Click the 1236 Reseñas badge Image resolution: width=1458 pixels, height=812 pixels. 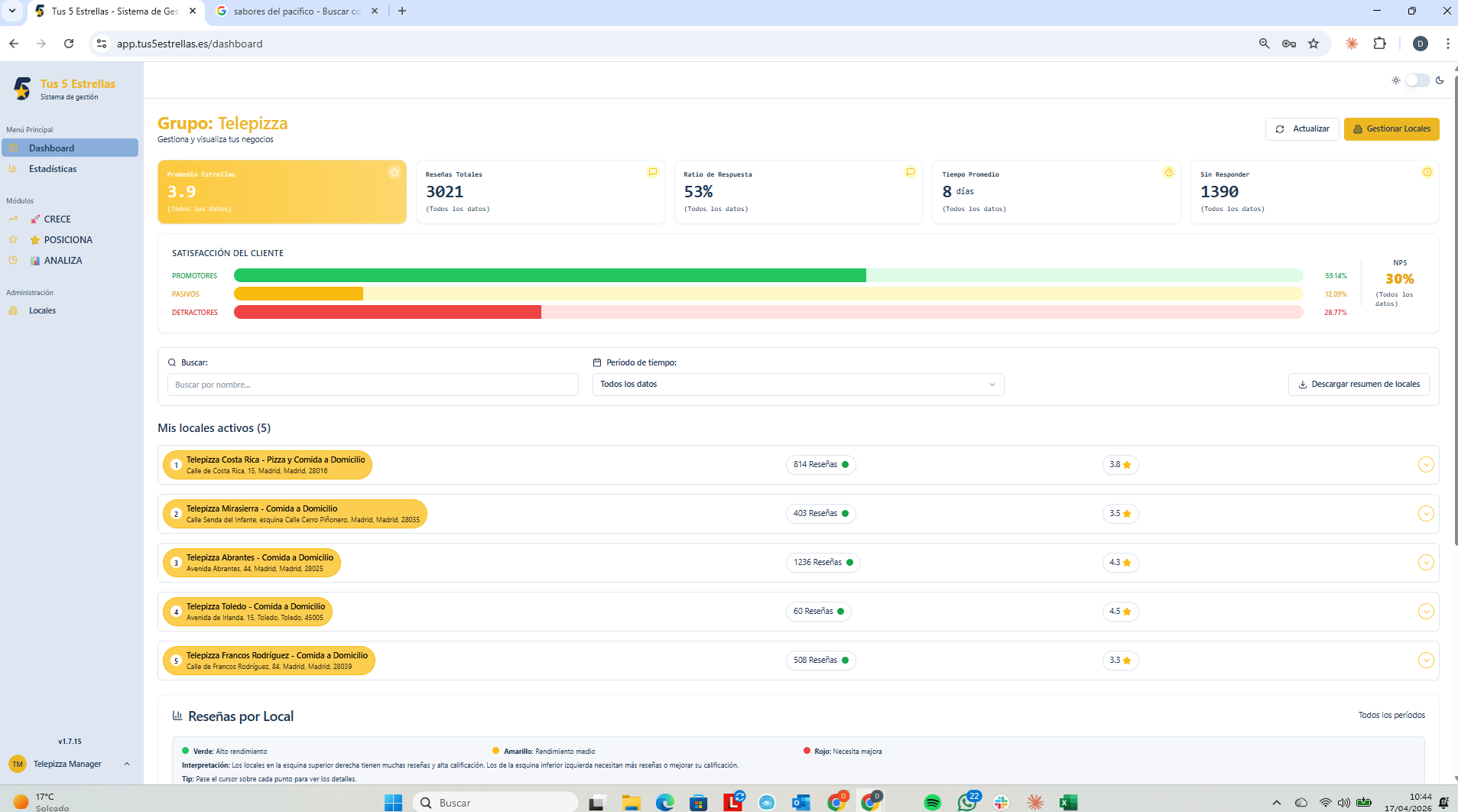coord(823,562)
